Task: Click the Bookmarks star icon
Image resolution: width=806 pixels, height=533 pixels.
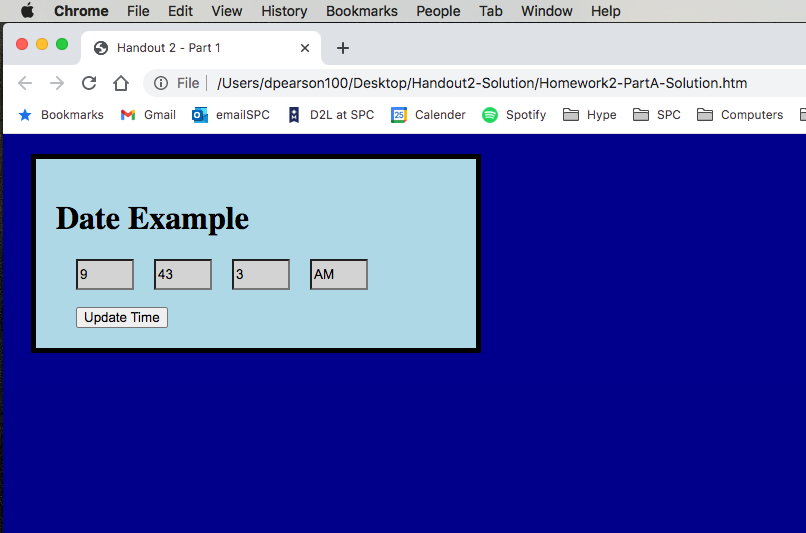Action: coord(25,115)
